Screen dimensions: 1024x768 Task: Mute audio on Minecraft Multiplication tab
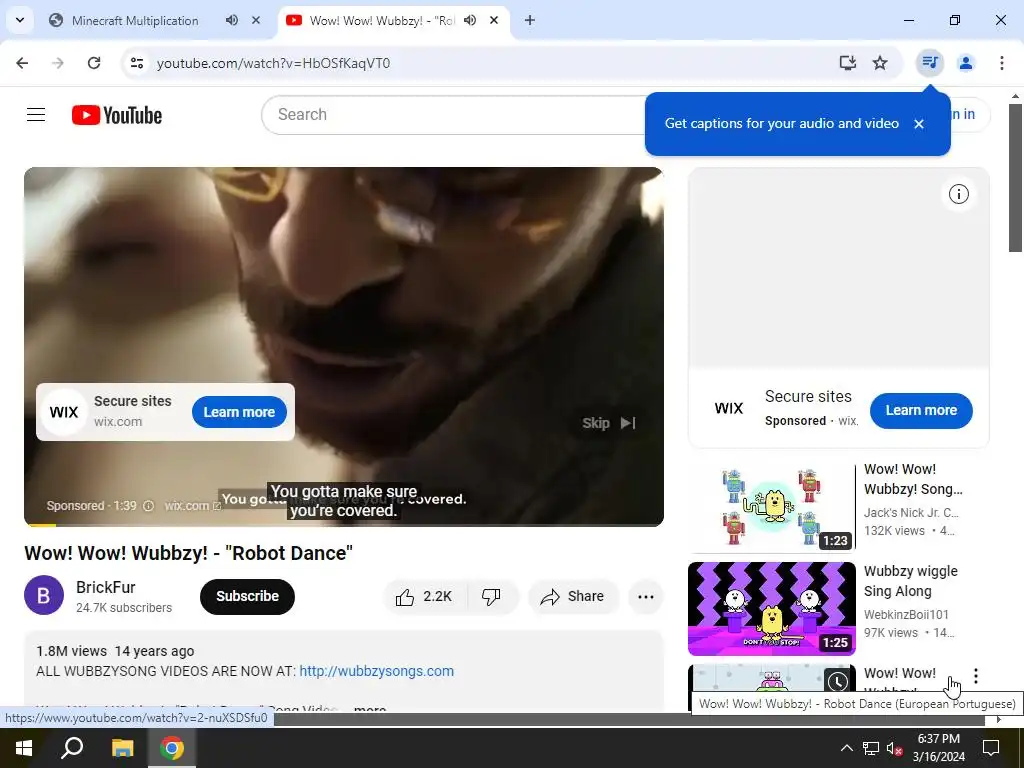232,20
